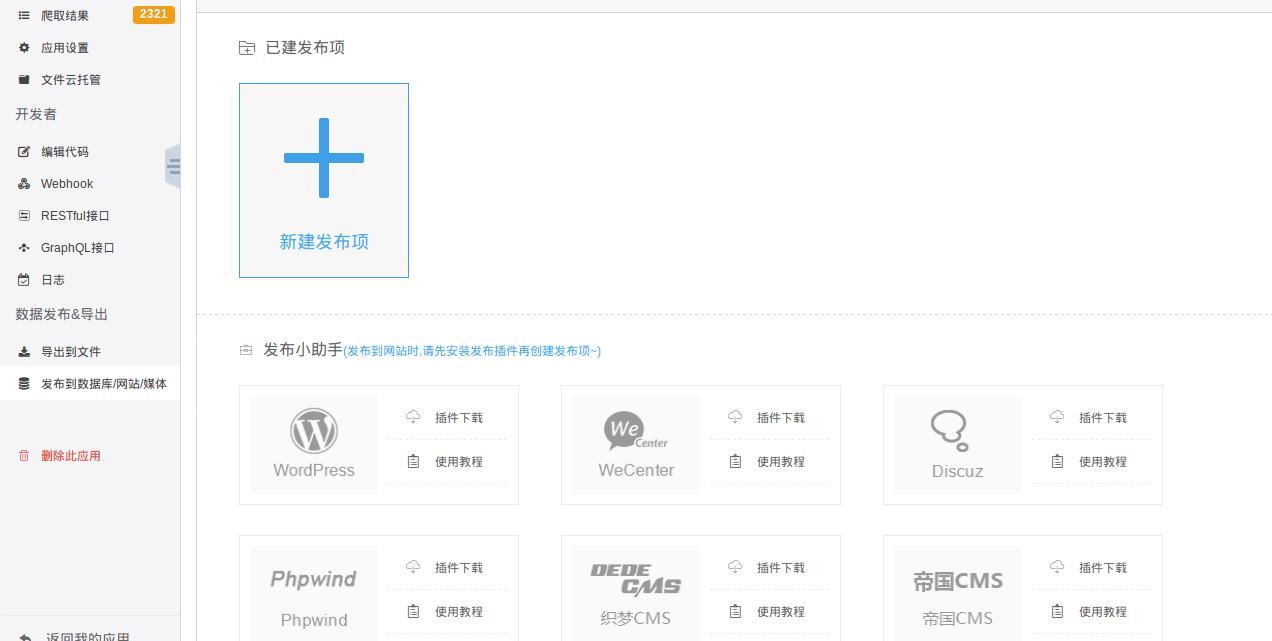Screen dimensions: 1272x641
Task: Click the cloud download icon for WordPress plugin
Action: pos(413,417)
